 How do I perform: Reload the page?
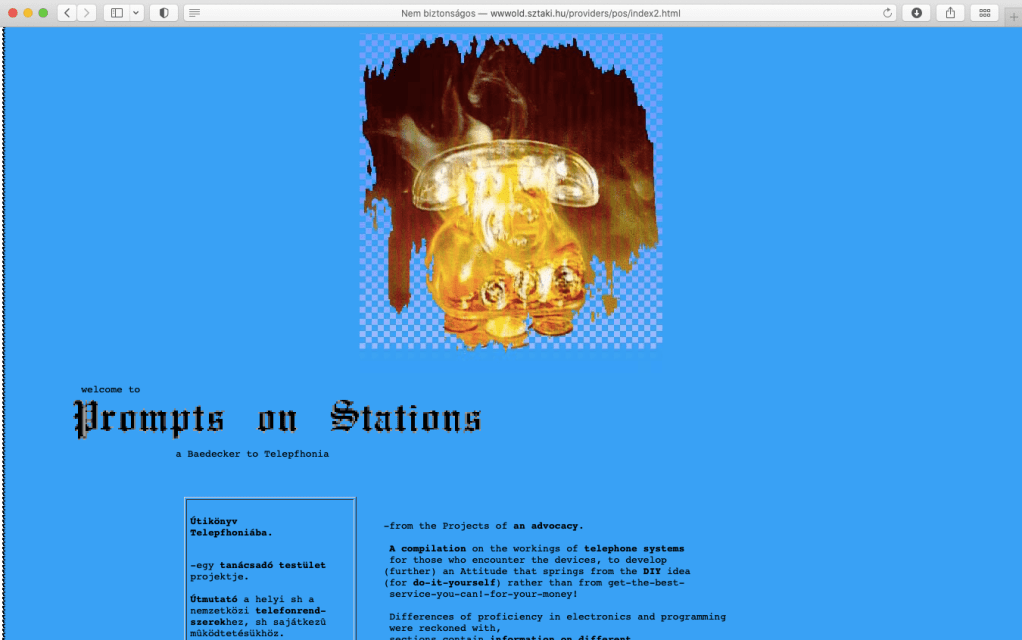(887, 13)
